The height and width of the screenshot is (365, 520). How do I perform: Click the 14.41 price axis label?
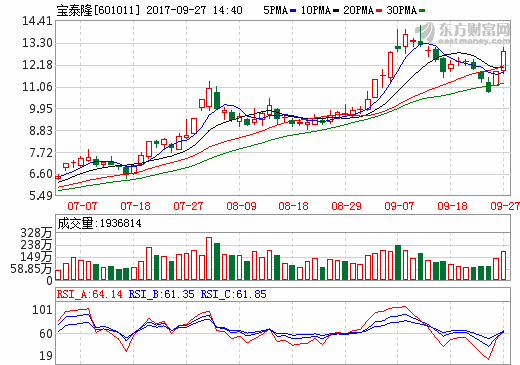(x=37, y=21)
